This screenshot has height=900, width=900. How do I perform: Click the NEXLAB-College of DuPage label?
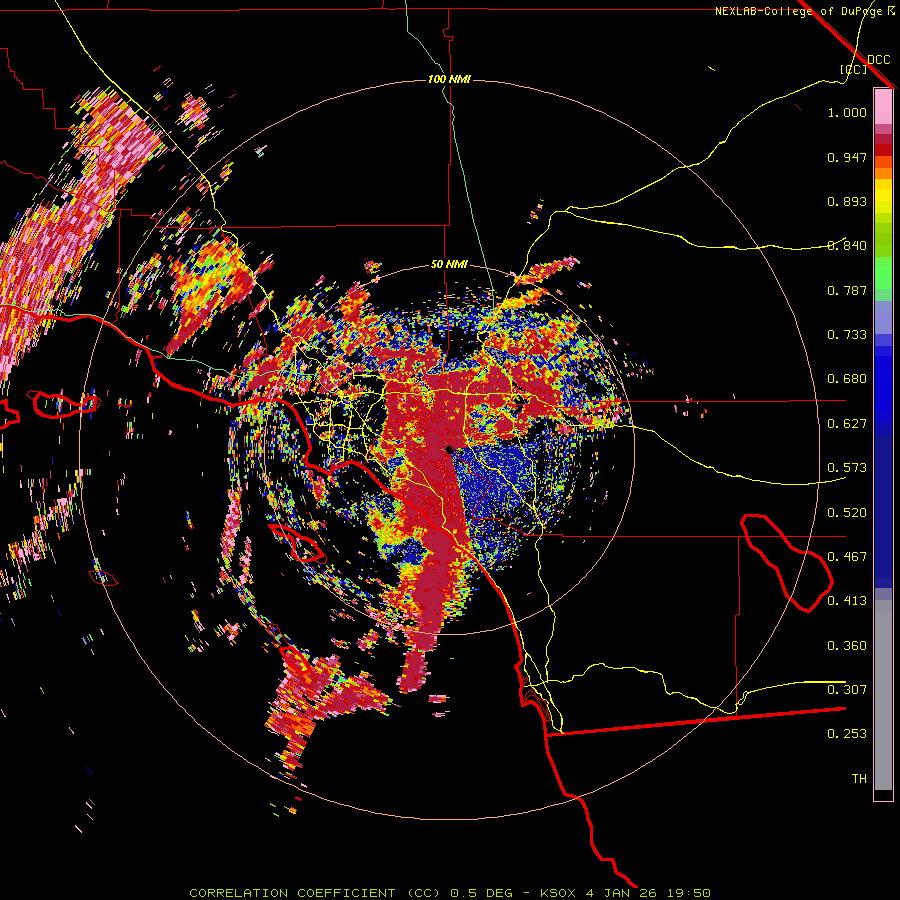click(x=801, y=11)
